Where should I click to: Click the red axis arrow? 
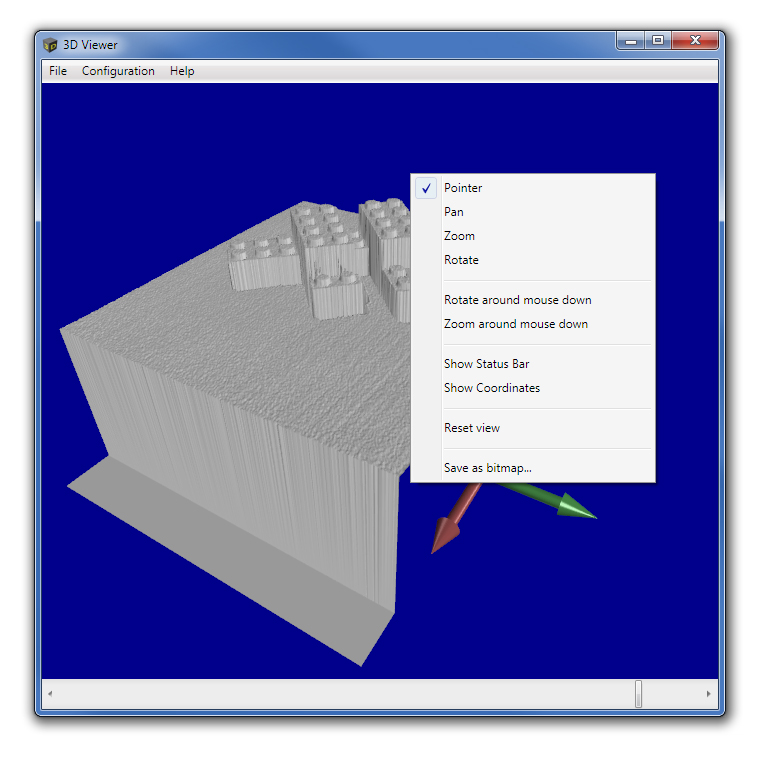(447, 528)
